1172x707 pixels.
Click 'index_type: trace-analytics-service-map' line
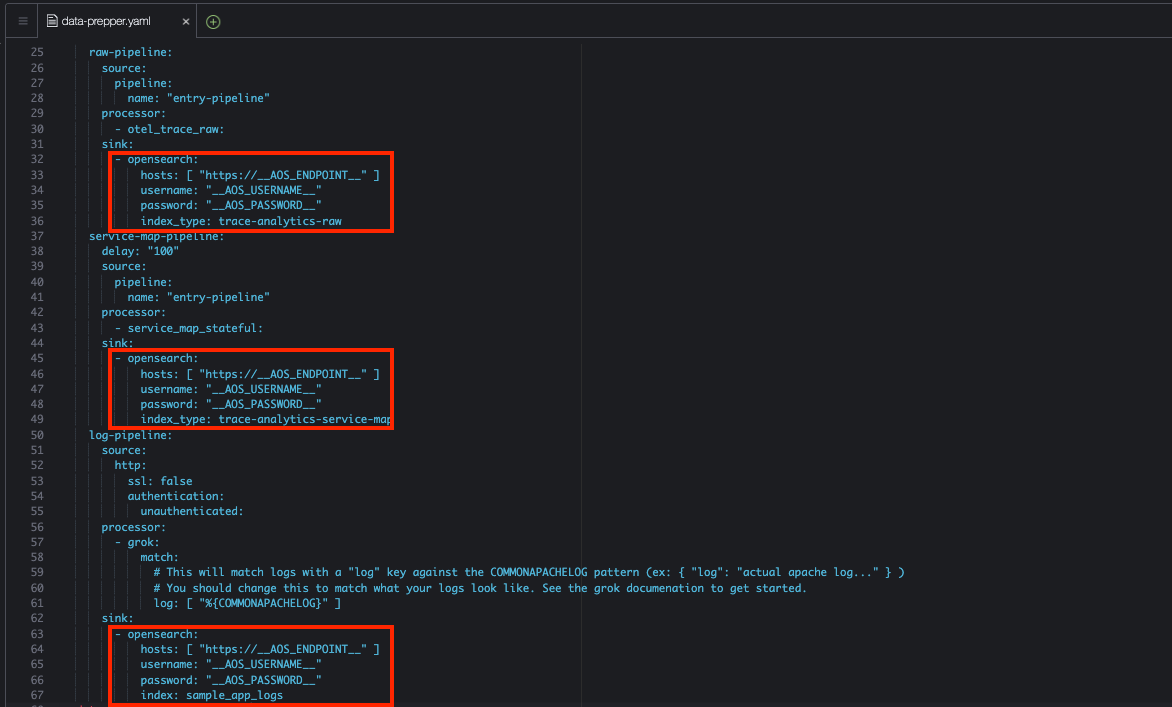pyautogui.click(x=265, y=419)
